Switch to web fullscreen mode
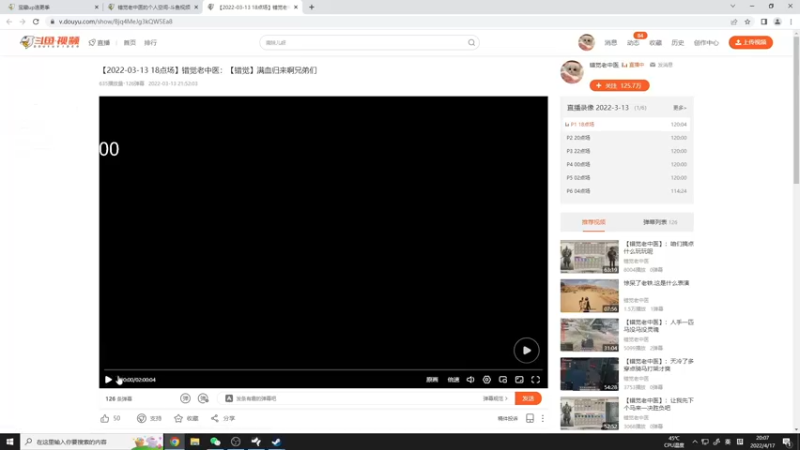Screen dimensions: 800x450 point(519,380)
